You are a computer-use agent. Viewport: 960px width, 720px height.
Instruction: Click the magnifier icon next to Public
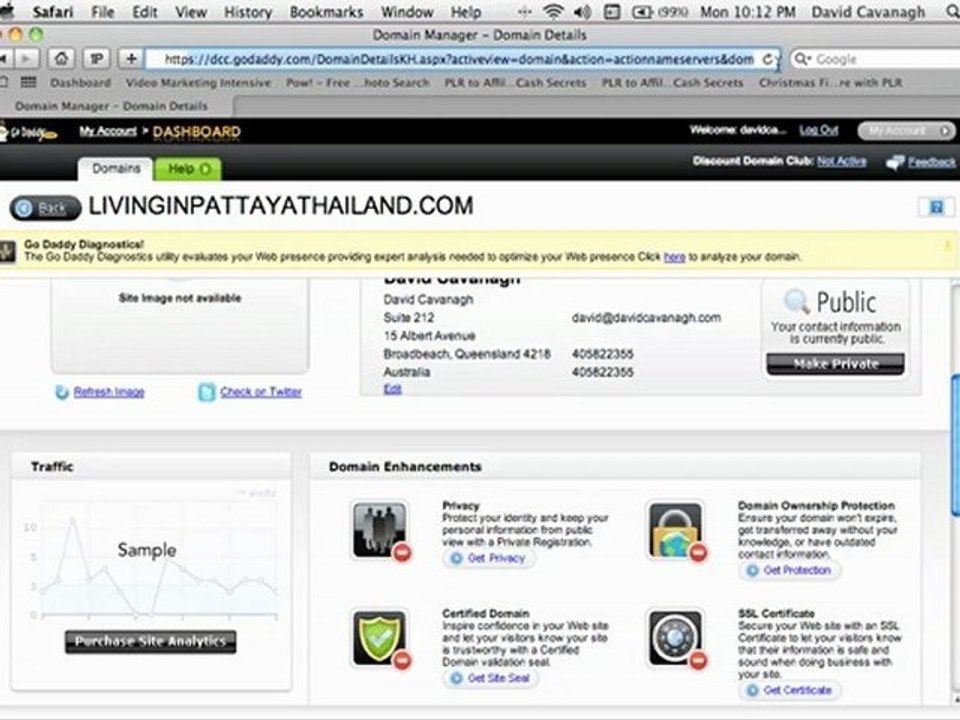(x=797, y=301)
